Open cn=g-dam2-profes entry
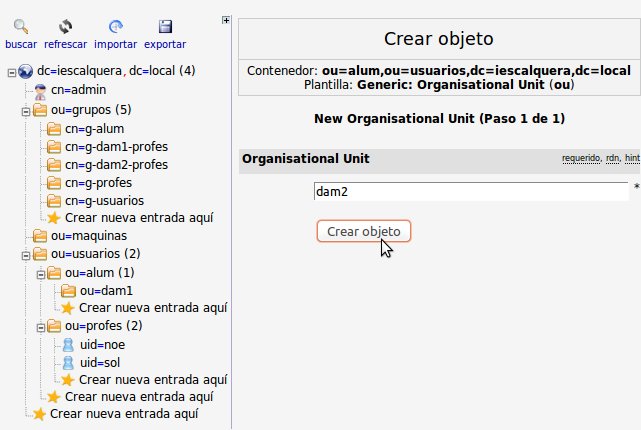 pyautogui.click(x=117, y=165)
